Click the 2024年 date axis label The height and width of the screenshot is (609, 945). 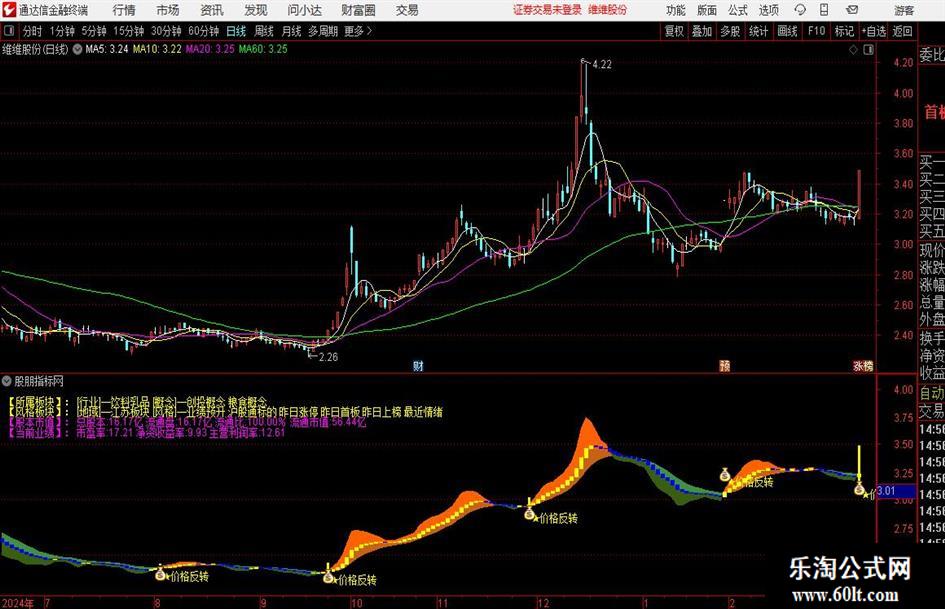point(17,603)
